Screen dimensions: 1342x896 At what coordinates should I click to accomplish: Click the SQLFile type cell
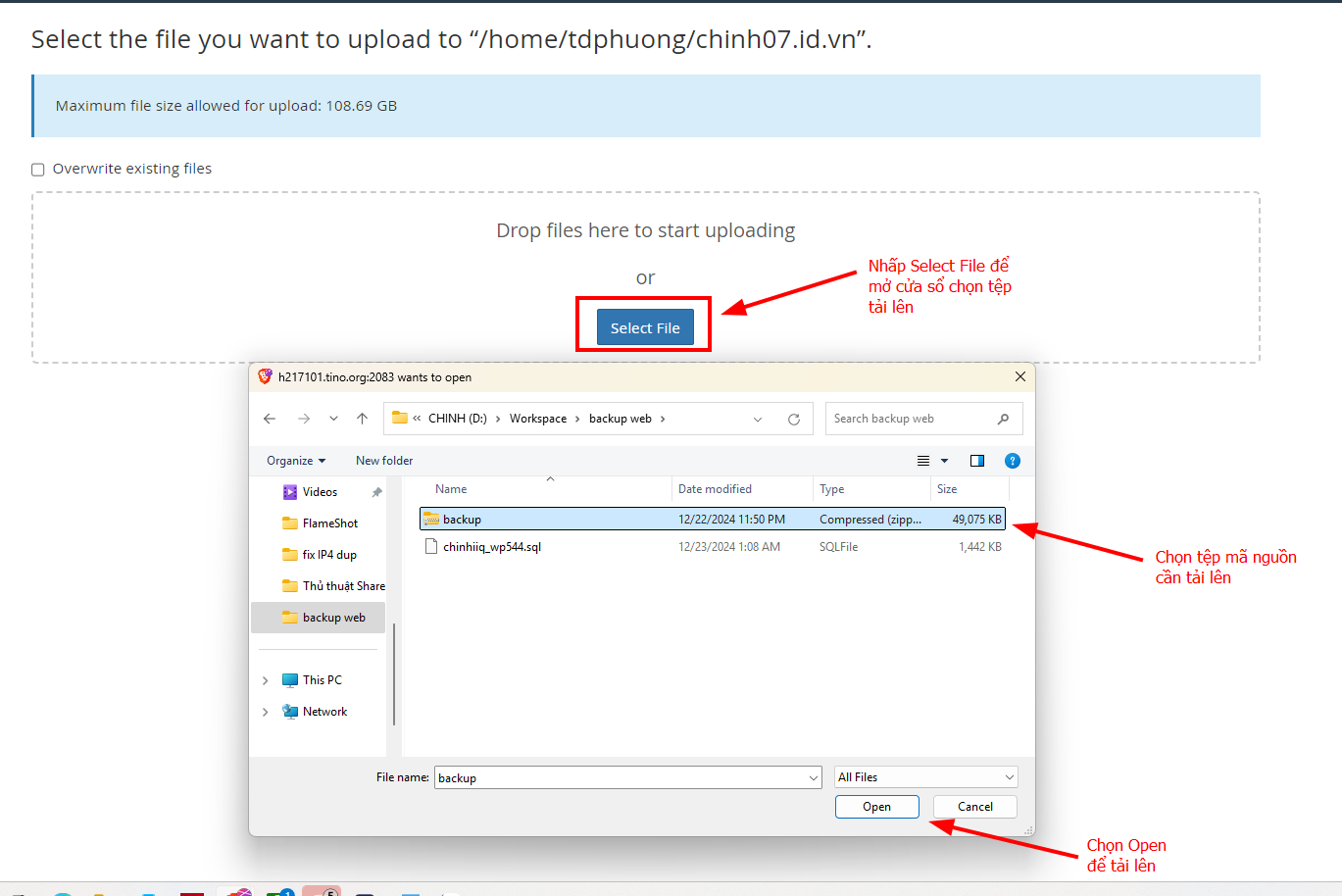point(838,547)
